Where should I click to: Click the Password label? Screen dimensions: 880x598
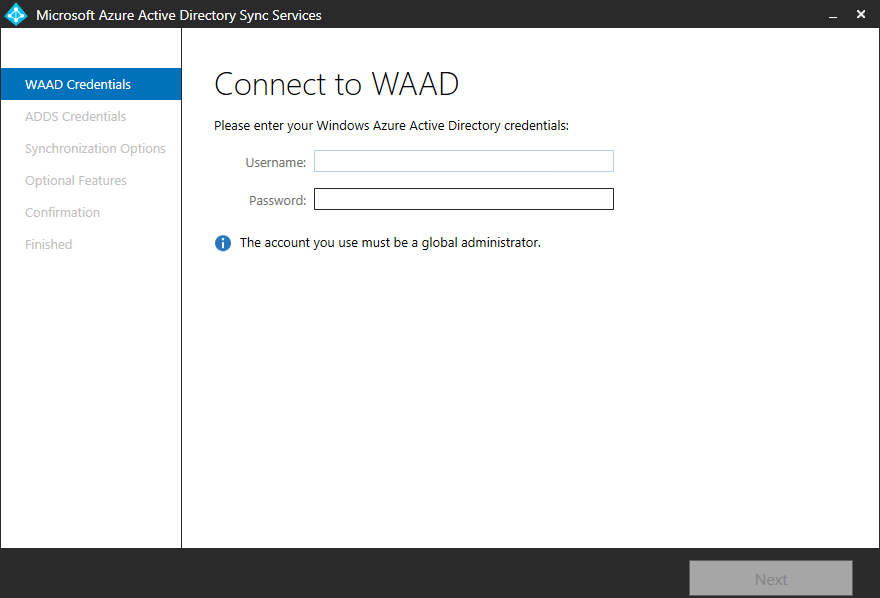(x=277, y=200)
